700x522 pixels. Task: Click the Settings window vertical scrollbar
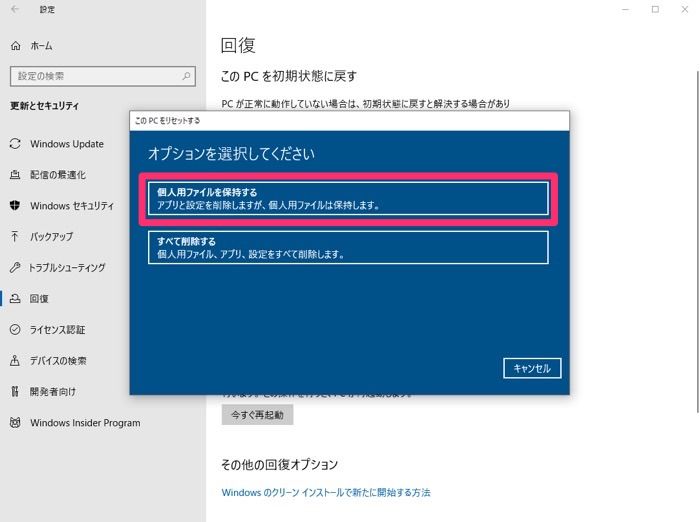pyautogui.click(x=697, y=241)
